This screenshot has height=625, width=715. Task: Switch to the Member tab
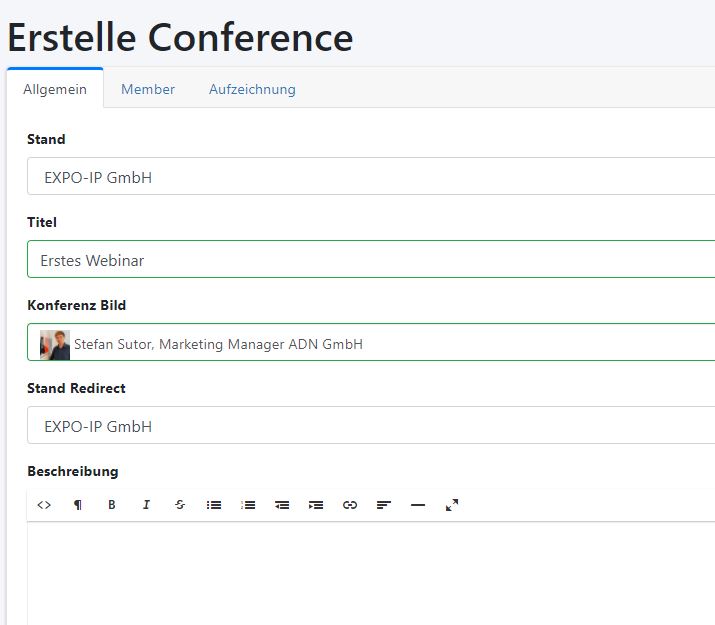coord(148,89)
